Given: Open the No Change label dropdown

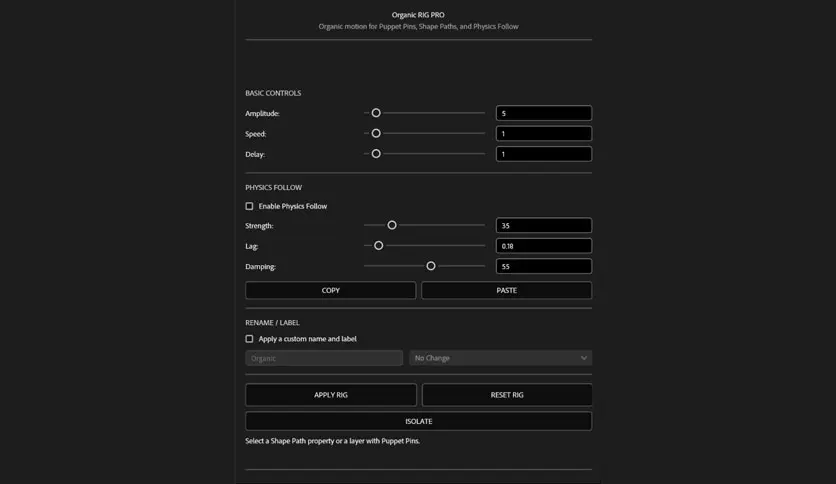Looking at the screenshot, I should pos(501,358).
